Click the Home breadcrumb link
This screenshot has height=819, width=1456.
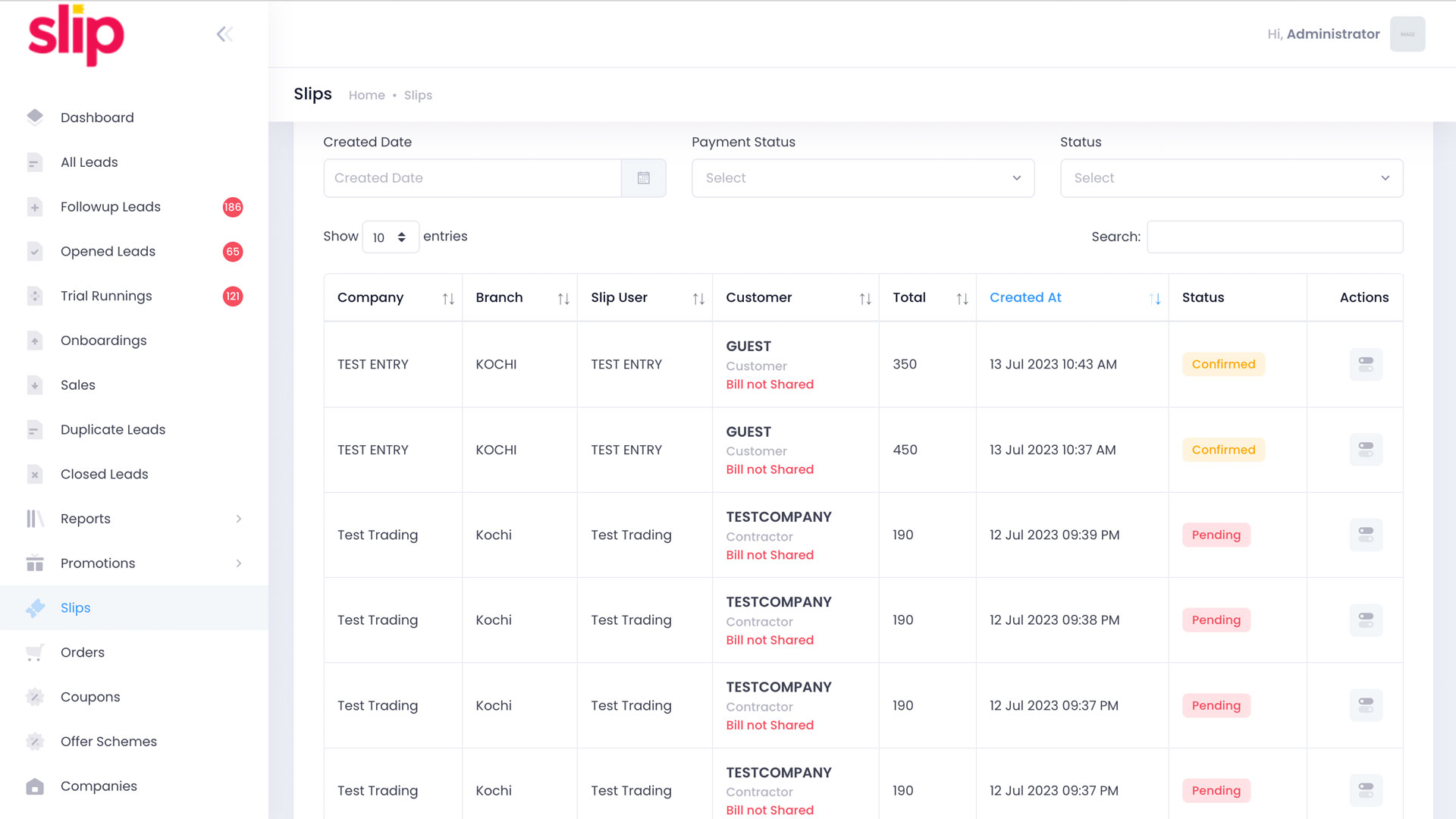tap(367, 96)
